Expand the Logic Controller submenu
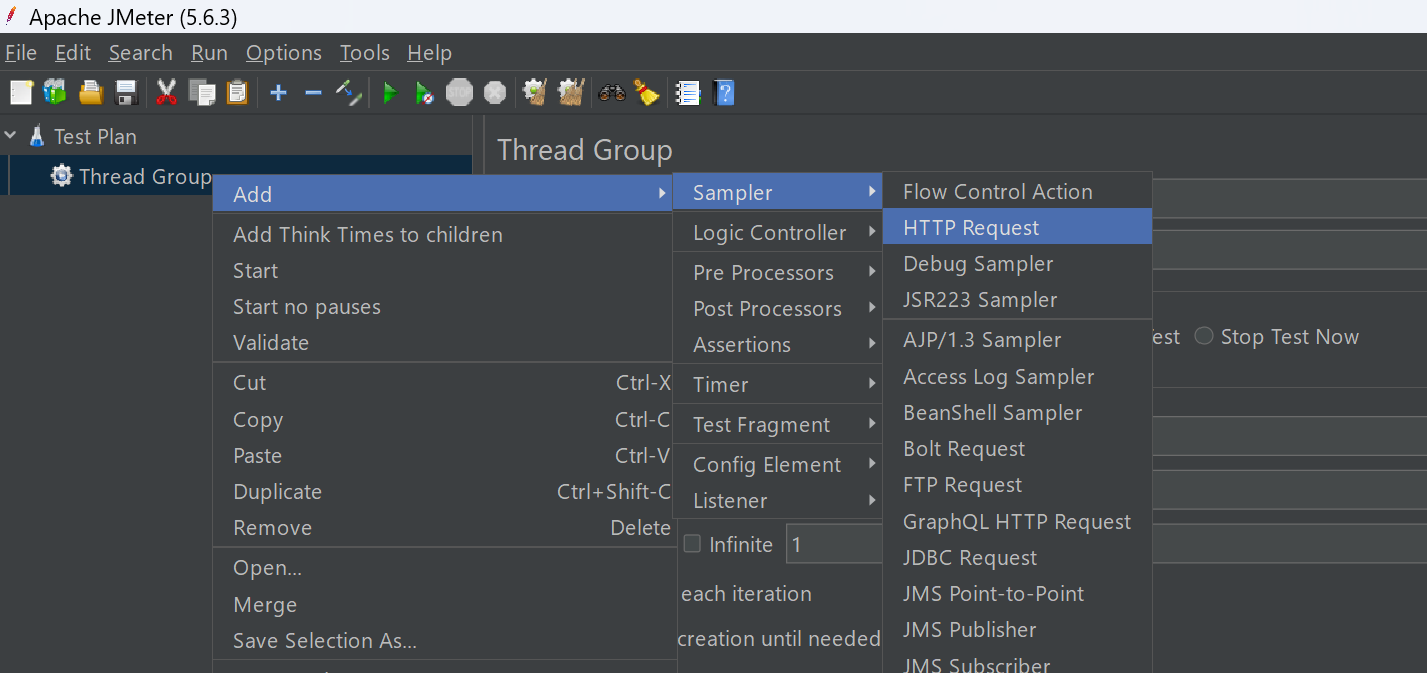 777,233
